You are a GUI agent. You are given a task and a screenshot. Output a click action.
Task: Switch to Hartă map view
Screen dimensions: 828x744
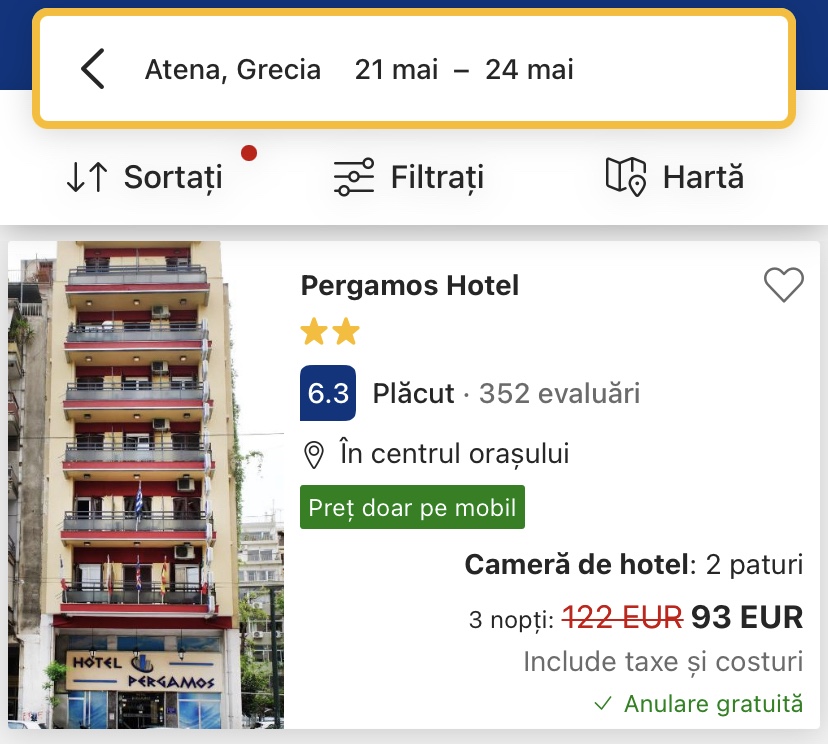click(703, 178)
